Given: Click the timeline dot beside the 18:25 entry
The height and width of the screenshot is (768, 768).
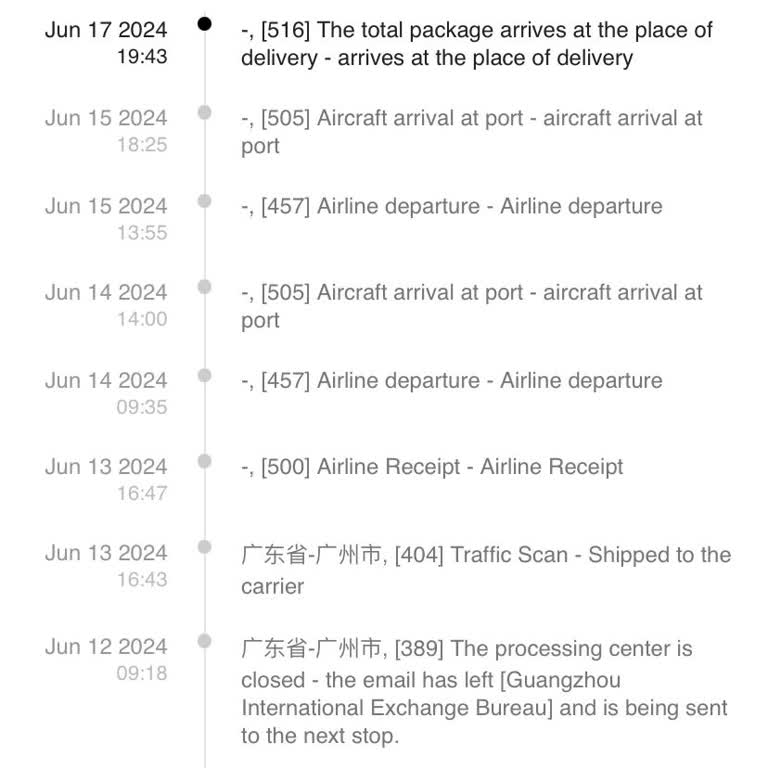Looking at the screenshot, I should (205, 112).
